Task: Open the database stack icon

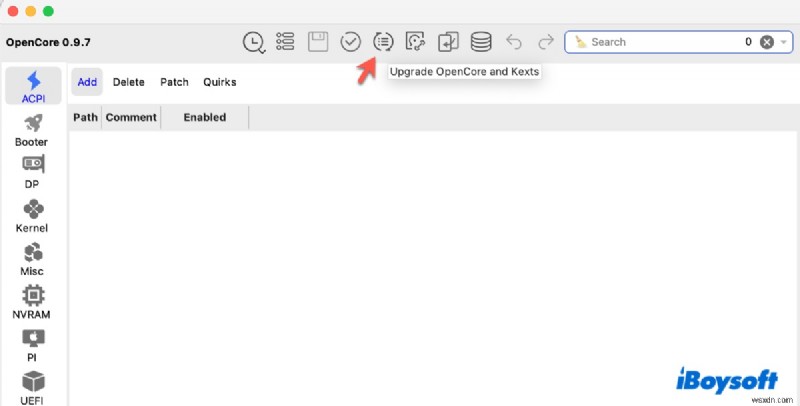Action: 481,42
